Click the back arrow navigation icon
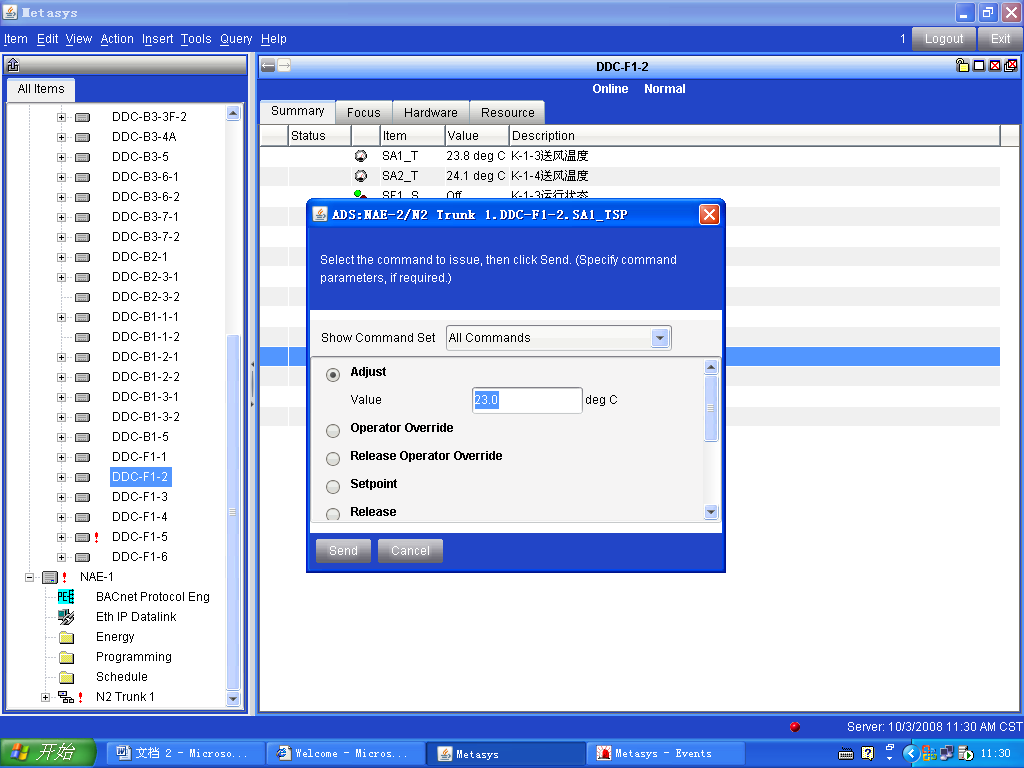This screenshot has width=1024, height=768. [268, 66]
